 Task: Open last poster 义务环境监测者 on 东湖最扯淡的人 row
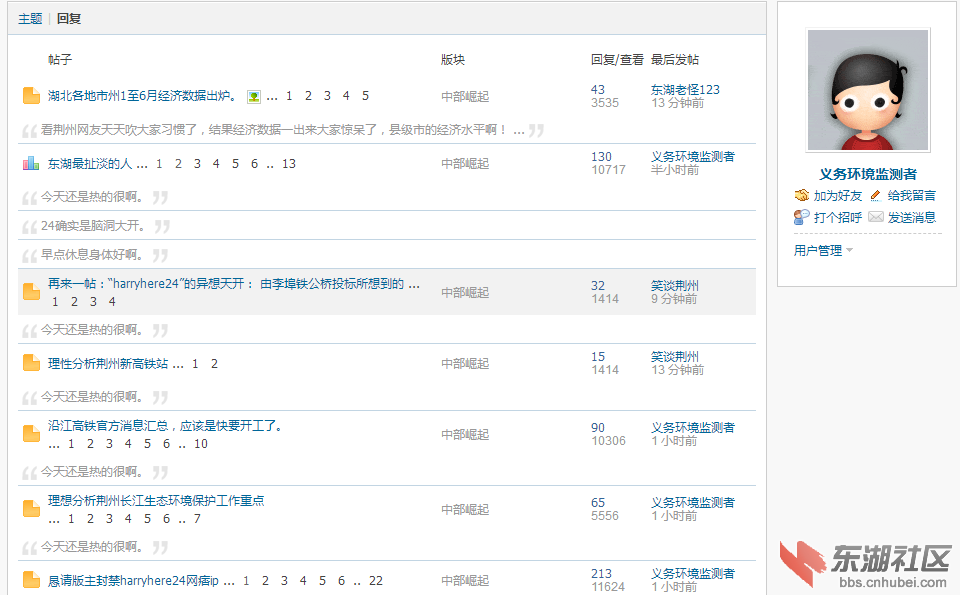(x=692, y=156)
